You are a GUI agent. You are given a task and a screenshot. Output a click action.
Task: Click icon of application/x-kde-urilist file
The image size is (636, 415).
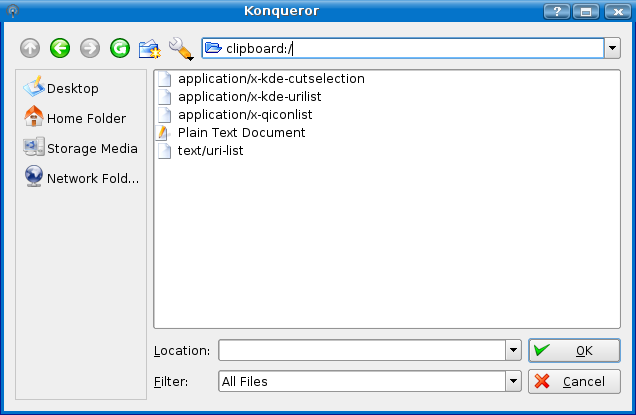[164, 97]
